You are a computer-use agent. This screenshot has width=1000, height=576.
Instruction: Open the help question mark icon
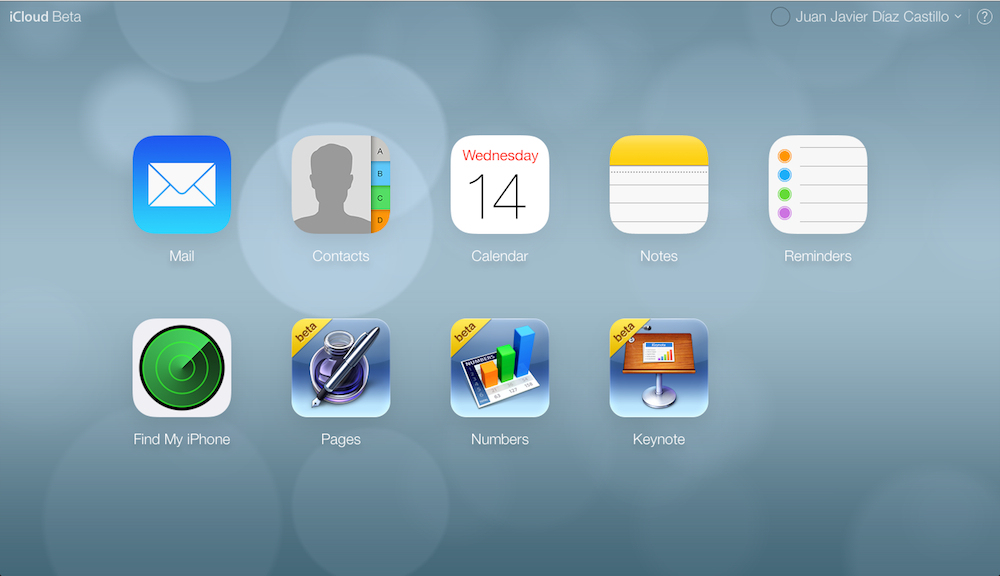click(985, 16)
